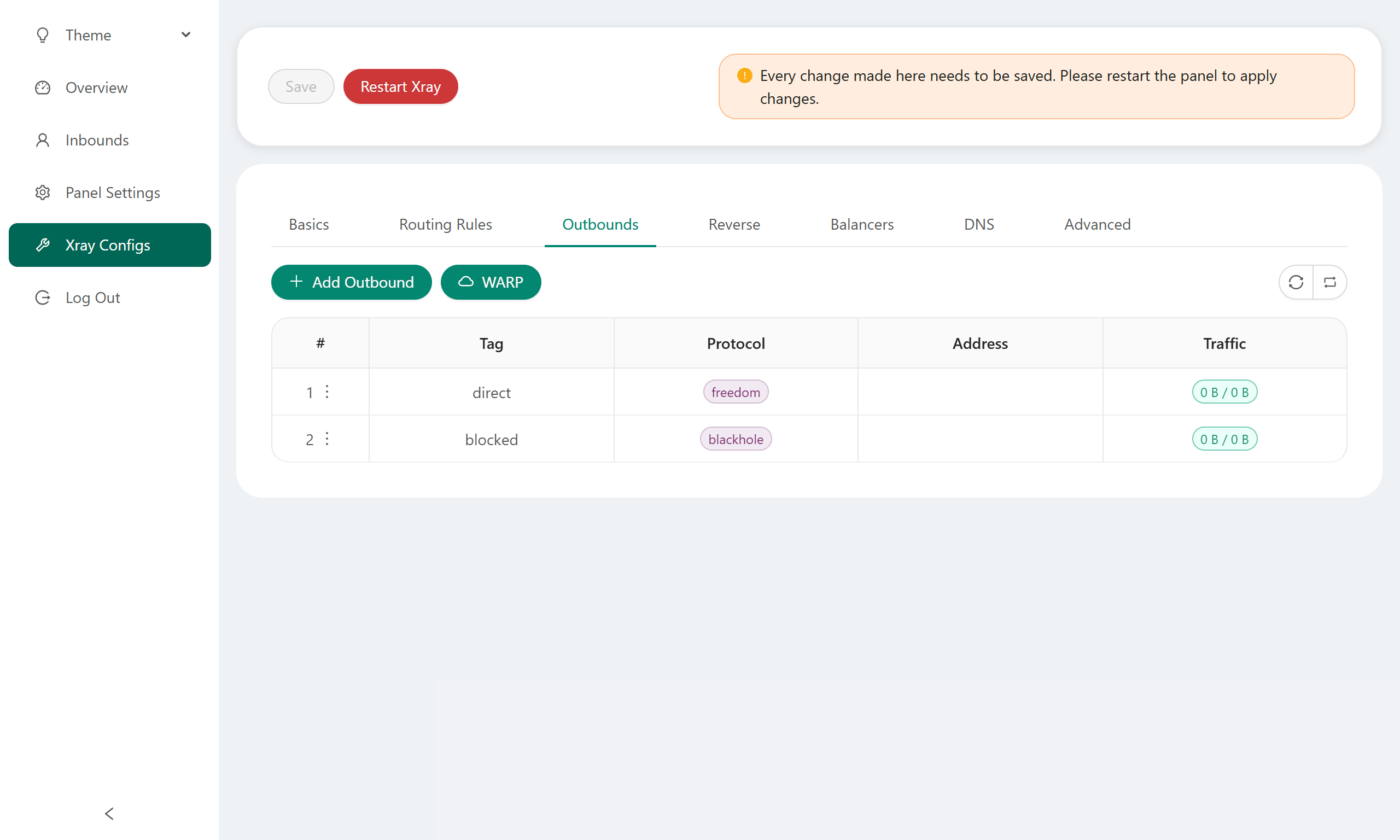
Task: Click the Panel Settings gear icon
Action: [x=43, y=192]
